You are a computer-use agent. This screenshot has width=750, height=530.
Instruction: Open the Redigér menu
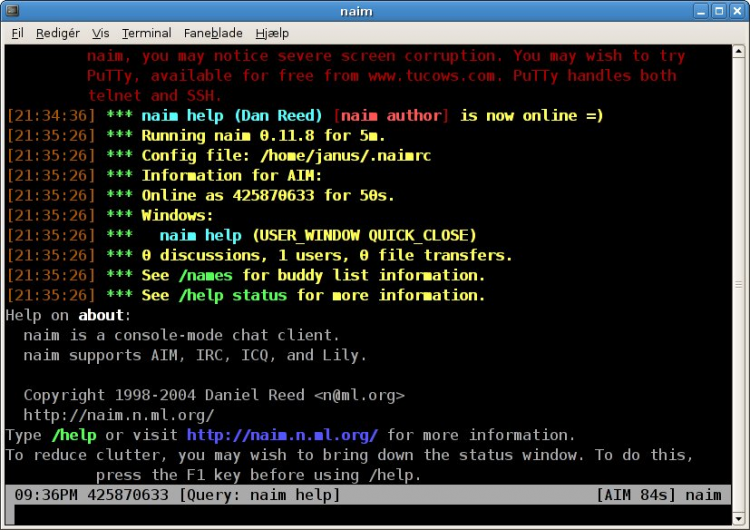58,33
